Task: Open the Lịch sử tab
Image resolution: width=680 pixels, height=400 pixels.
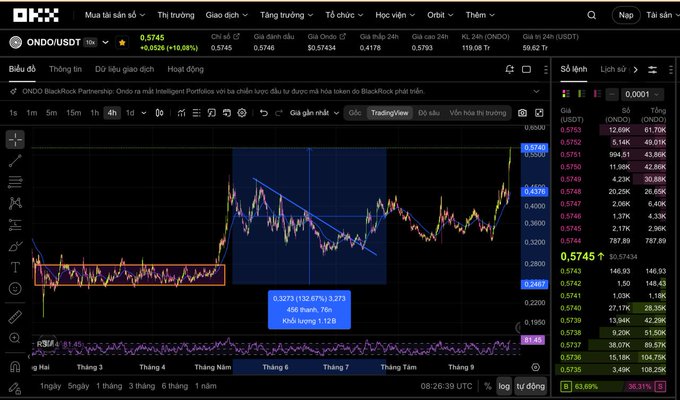Action: pyautogui.click(x=613, y=69)
